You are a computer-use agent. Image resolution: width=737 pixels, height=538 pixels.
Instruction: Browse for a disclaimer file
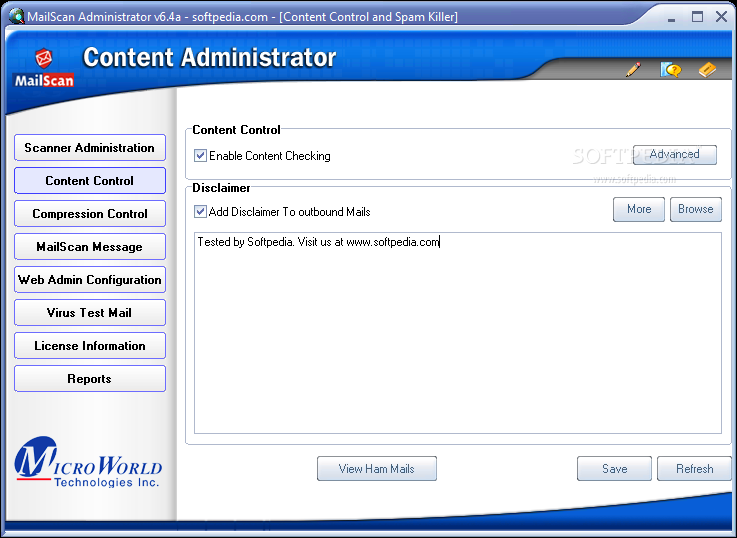(x=696, y=209)
